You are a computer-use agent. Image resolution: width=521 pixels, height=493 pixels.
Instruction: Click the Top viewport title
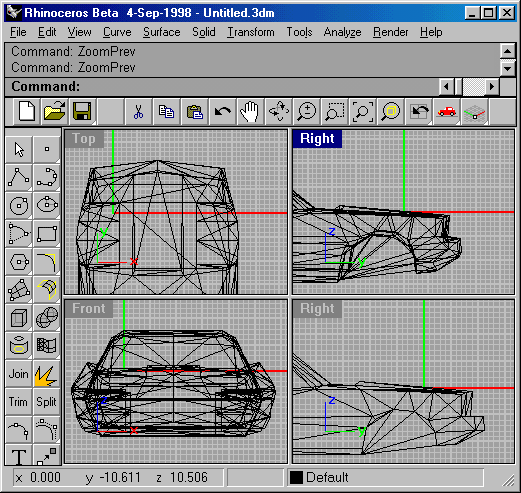(x=84, y=139)
